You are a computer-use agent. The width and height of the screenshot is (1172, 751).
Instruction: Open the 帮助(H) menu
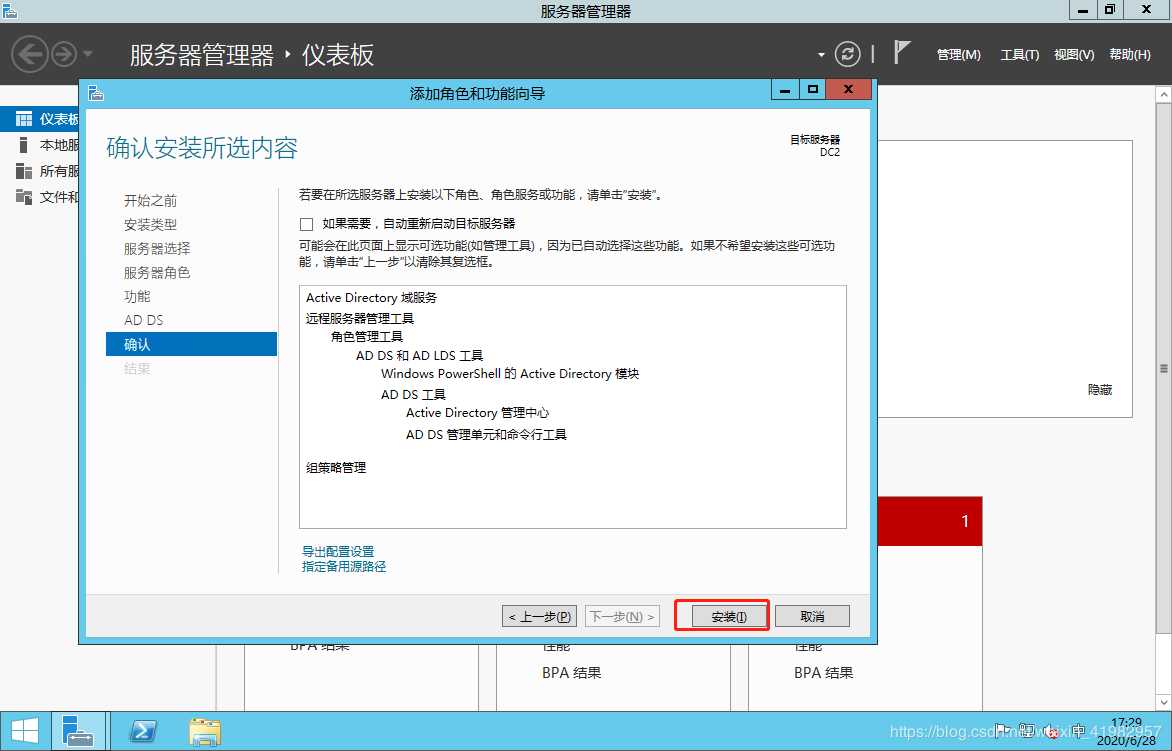pos(1129,55)
